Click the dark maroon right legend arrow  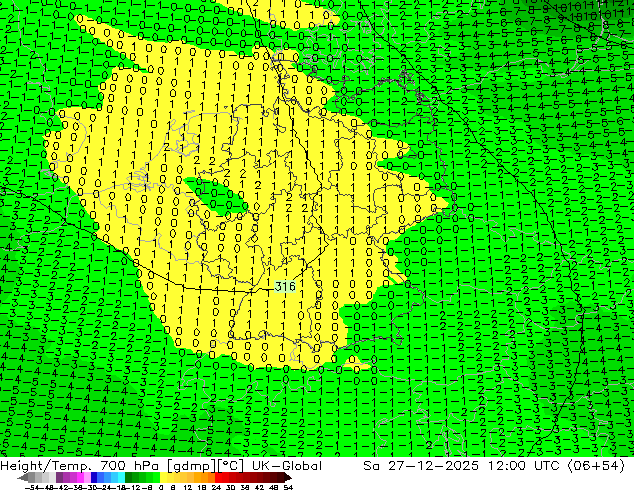pos(288,477)
